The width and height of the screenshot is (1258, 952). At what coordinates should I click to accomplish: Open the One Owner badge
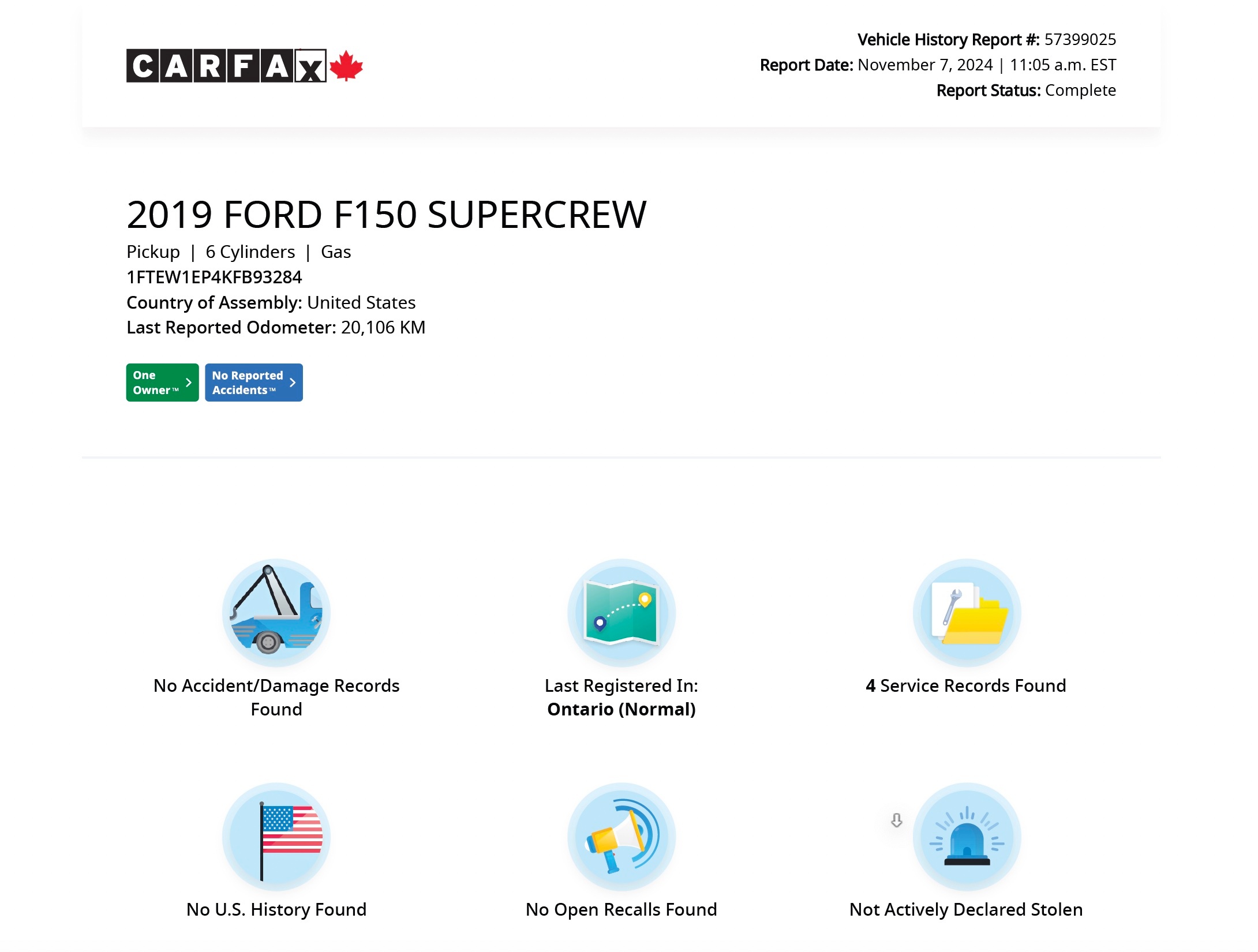tap(162, 383)
